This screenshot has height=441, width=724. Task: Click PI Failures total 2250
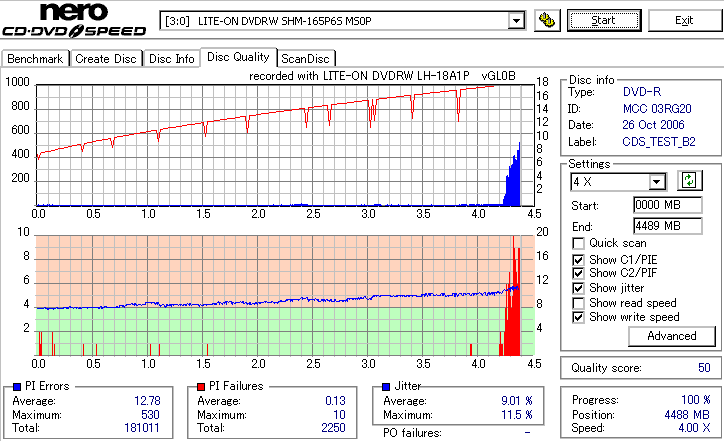tap(333, 428)
